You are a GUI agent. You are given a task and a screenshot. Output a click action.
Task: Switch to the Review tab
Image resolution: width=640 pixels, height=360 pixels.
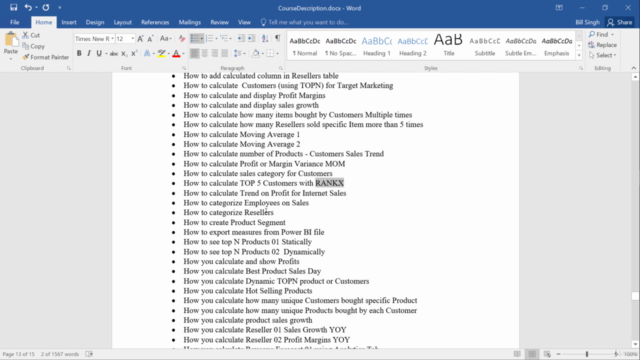[x=220, y=22]
